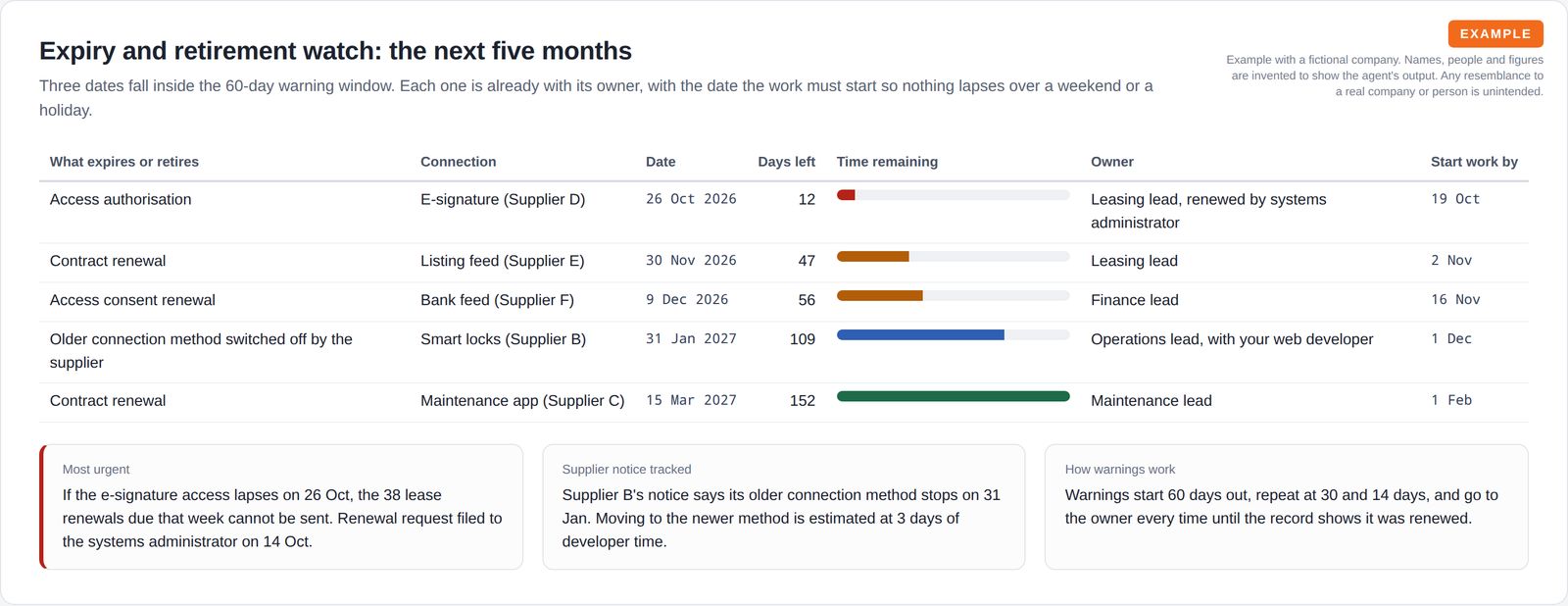This screenshot has width=1568, height=606.
Task: Click the date '31 Jan 2027'
Action: point(691,339)
